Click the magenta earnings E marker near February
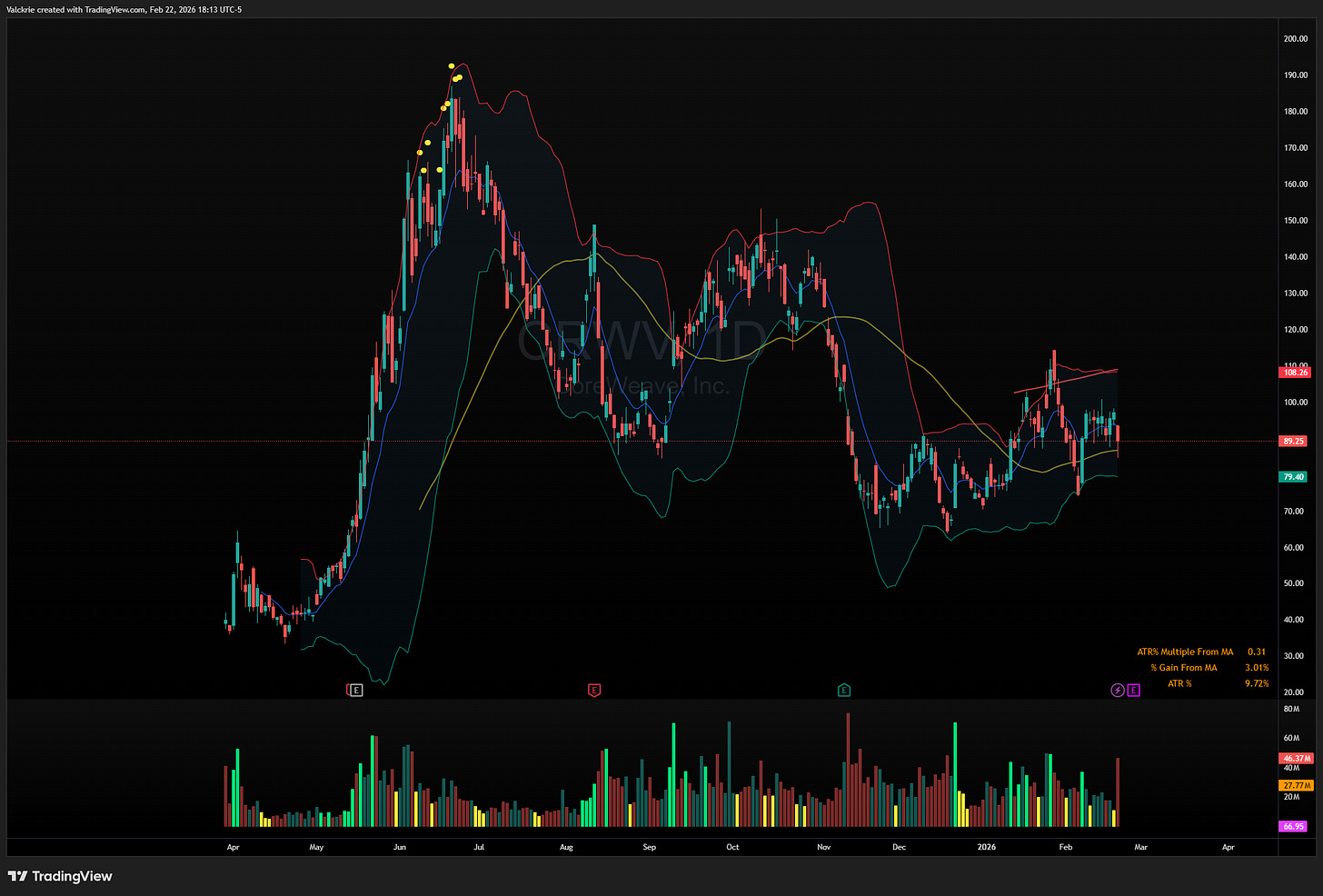This screenshot has width=1323, height=896. [x=1134, y=691]
